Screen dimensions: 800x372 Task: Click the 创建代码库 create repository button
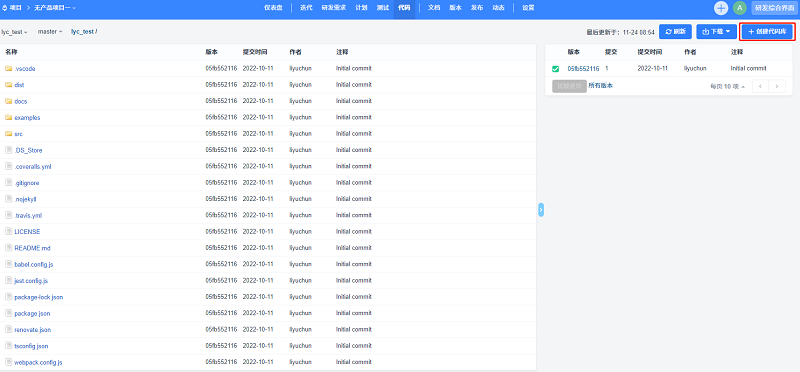click(767, 32)
